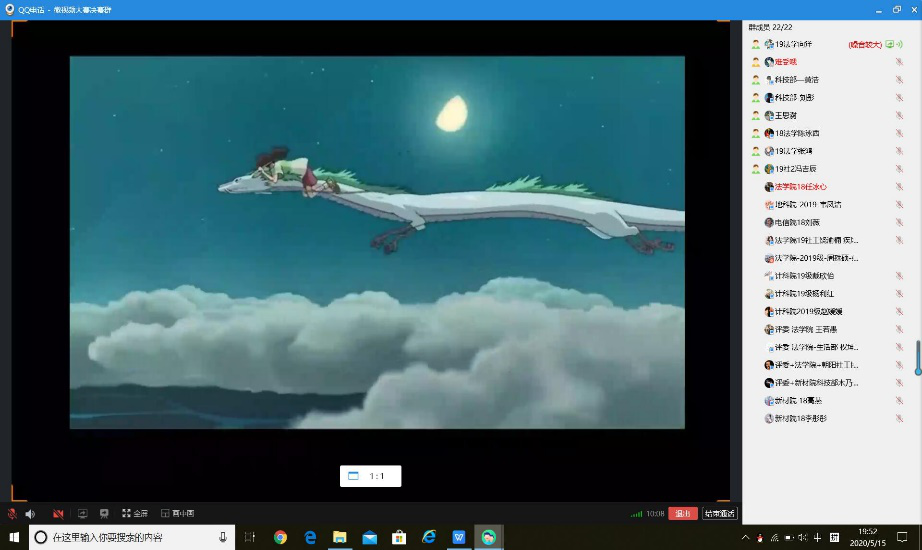
Task: Click the green sound-wave icon on the first member row
Action: pyautogui.click(x=899, y=44)
